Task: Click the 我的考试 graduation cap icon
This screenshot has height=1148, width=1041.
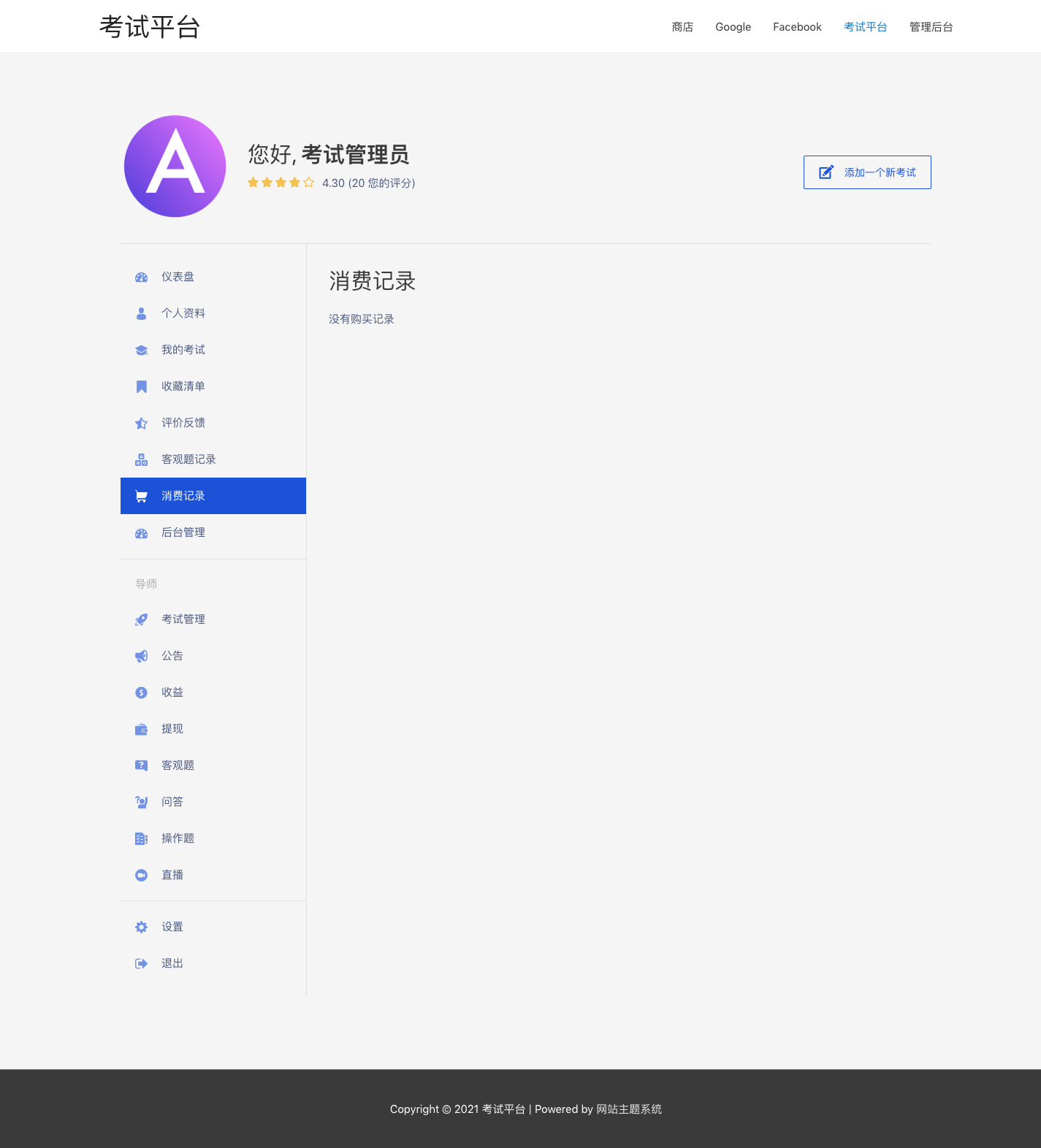Action: click(142, 351)
